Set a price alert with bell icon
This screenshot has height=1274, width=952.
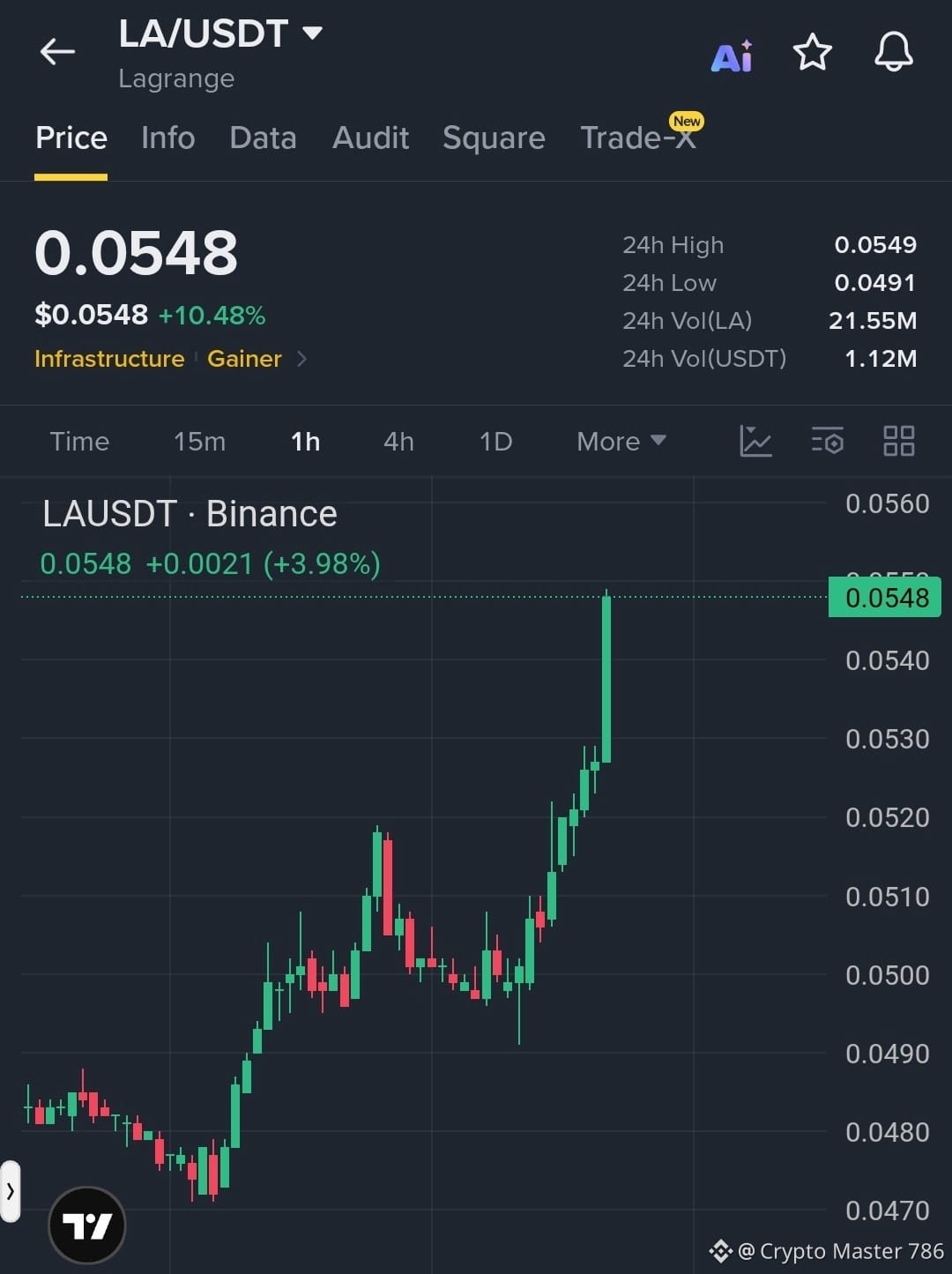coord(894,52)
